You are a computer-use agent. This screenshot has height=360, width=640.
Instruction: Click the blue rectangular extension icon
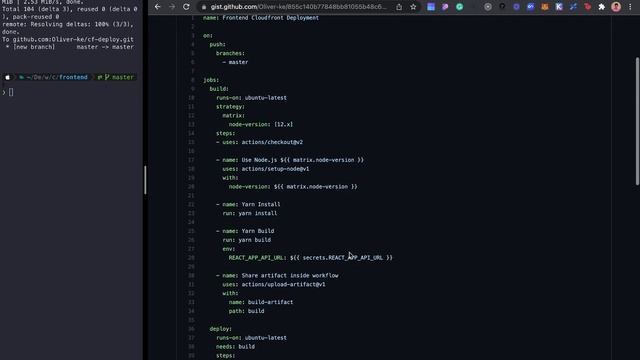point(530,7)
